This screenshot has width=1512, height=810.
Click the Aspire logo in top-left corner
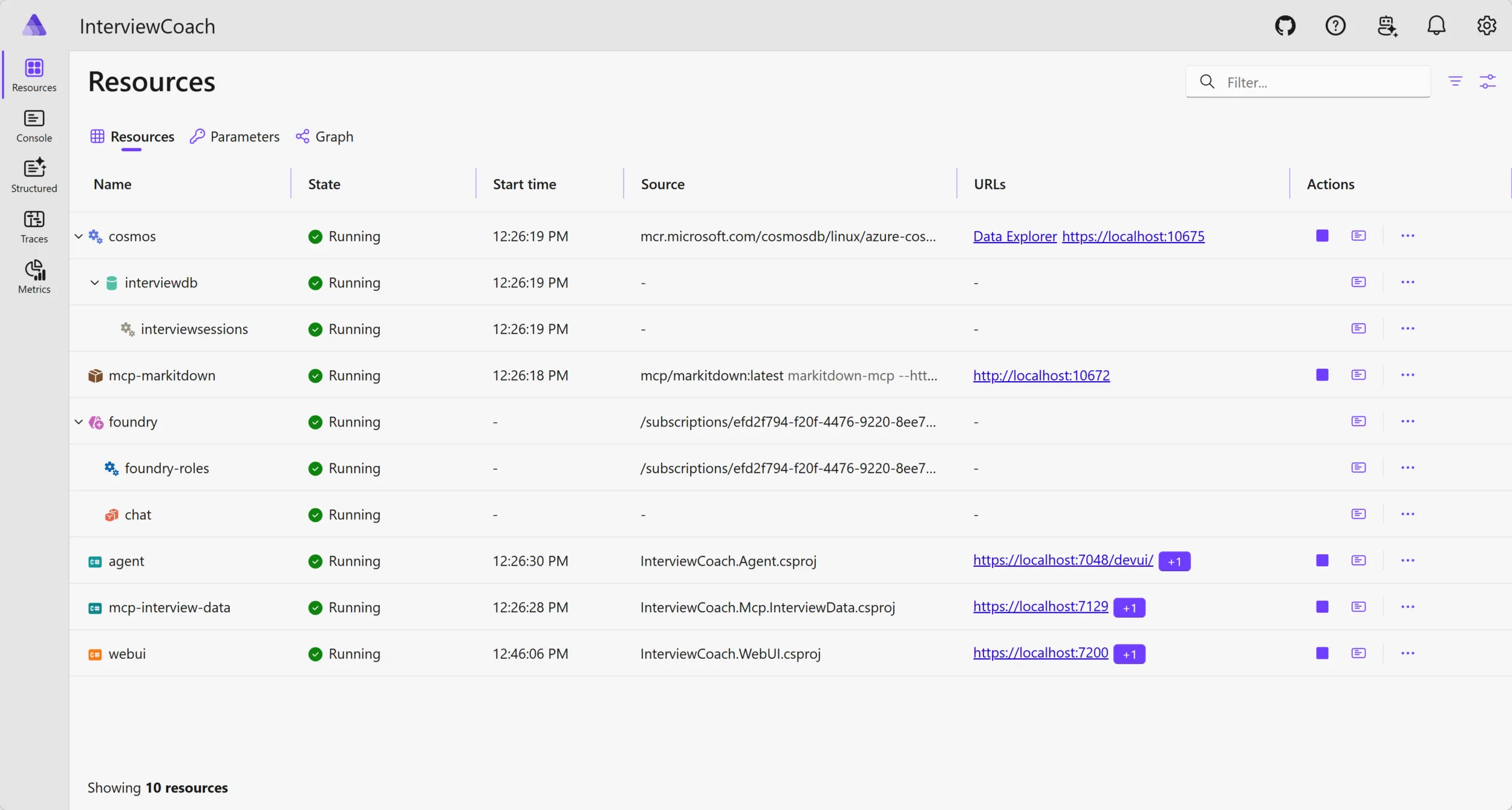pyautogui.click(x=34, y=25)
